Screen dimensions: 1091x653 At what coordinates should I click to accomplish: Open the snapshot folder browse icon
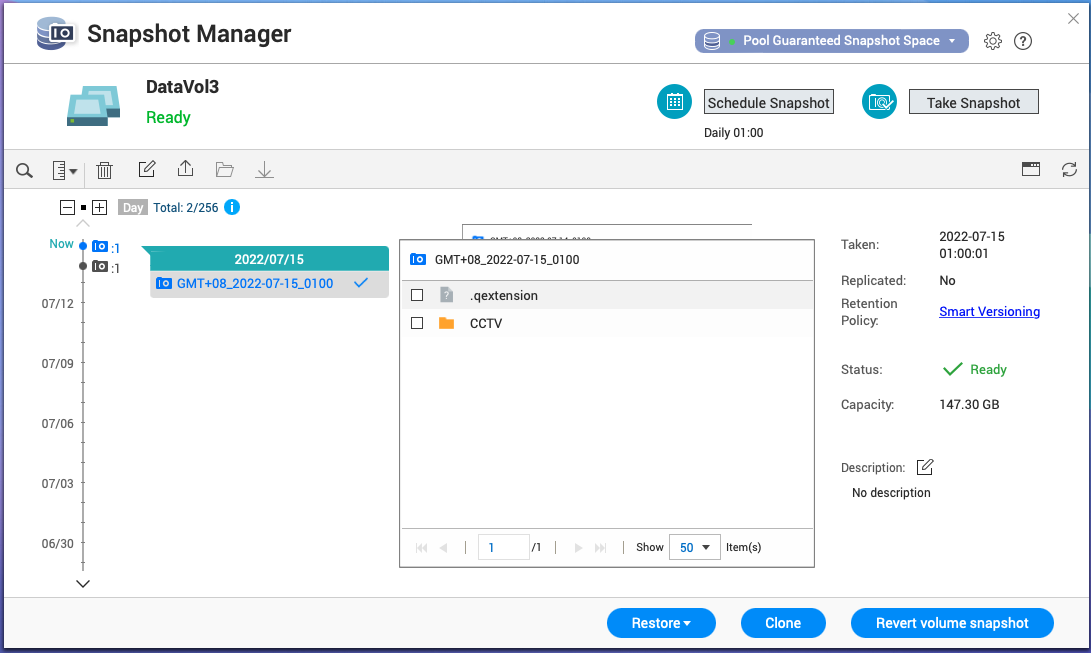(224, 169)
